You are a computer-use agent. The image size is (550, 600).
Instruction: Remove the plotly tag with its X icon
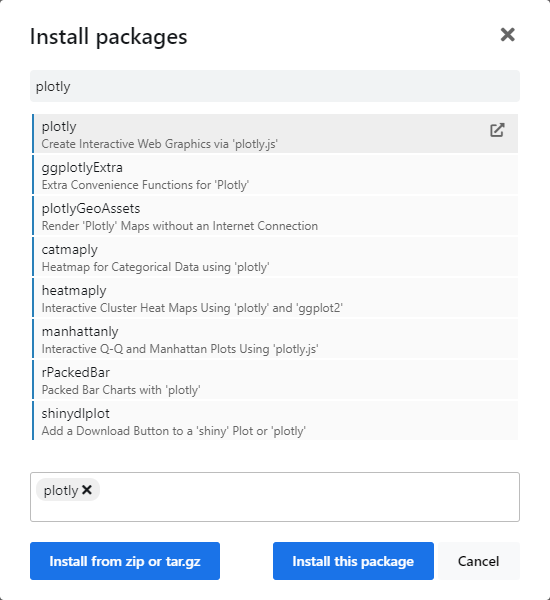click(87, 489)
